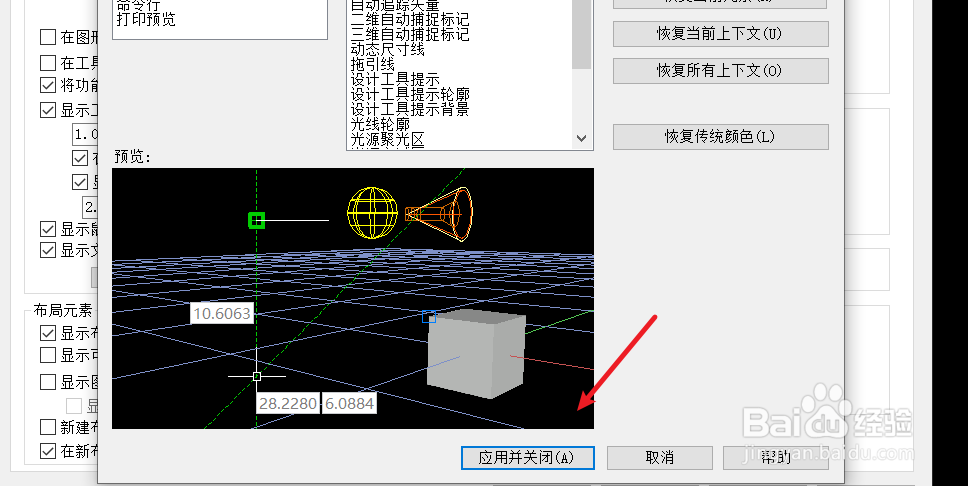Viewport: 968px width, 486px height.
Task: Click 恢复所有上下文(O) button
Action: pos(720,70)
